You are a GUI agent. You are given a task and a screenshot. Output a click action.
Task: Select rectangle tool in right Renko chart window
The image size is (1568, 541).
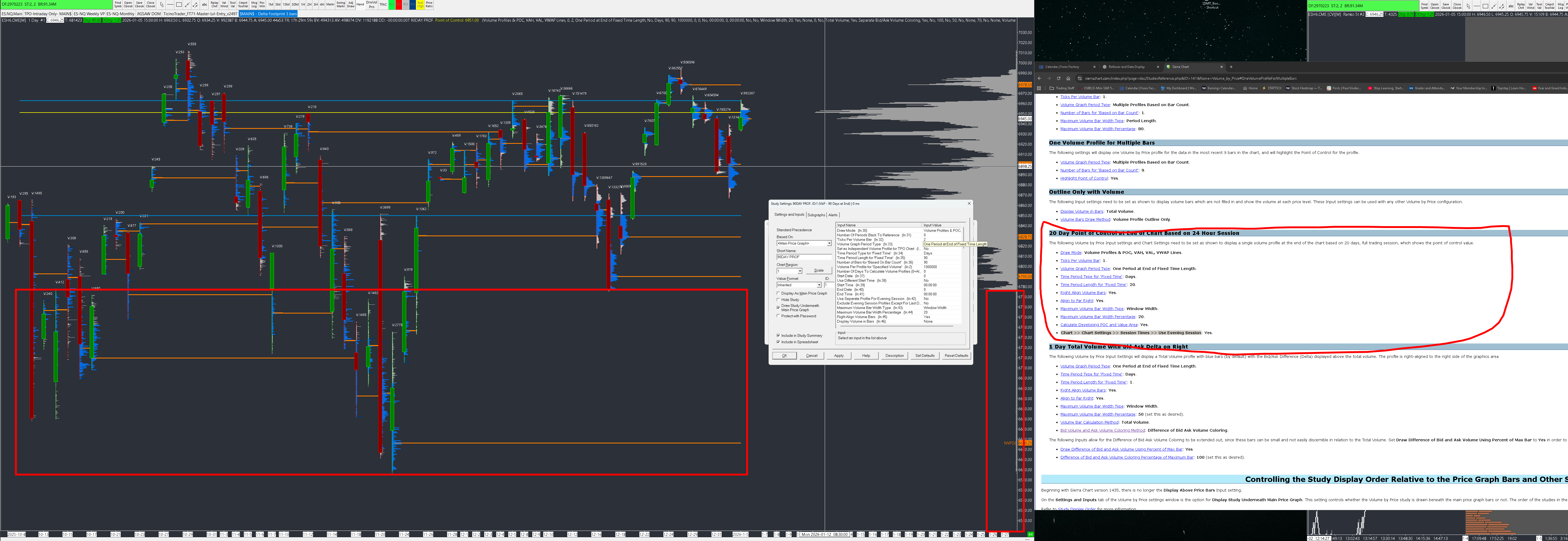[1485, 6]
